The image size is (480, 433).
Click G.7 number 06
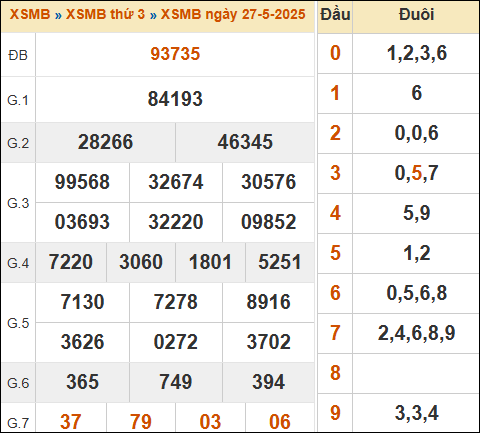(x=280, y=422)
